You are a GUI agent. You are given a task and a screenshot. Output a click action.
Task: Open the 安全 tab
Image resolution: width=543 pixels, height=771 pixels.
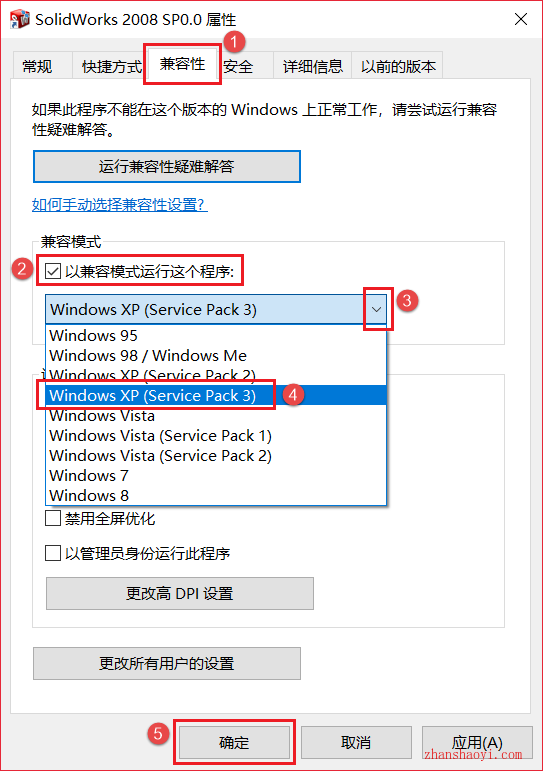[x=238, y=66]
